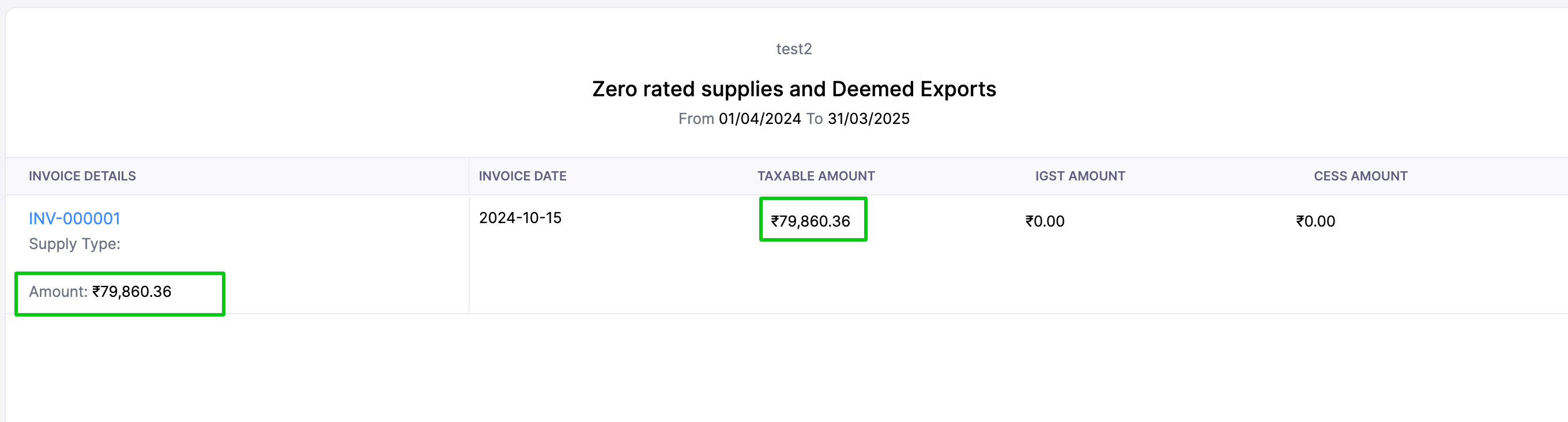Click the IGST amount ₹0.00 value

[x=1045, y=221]
